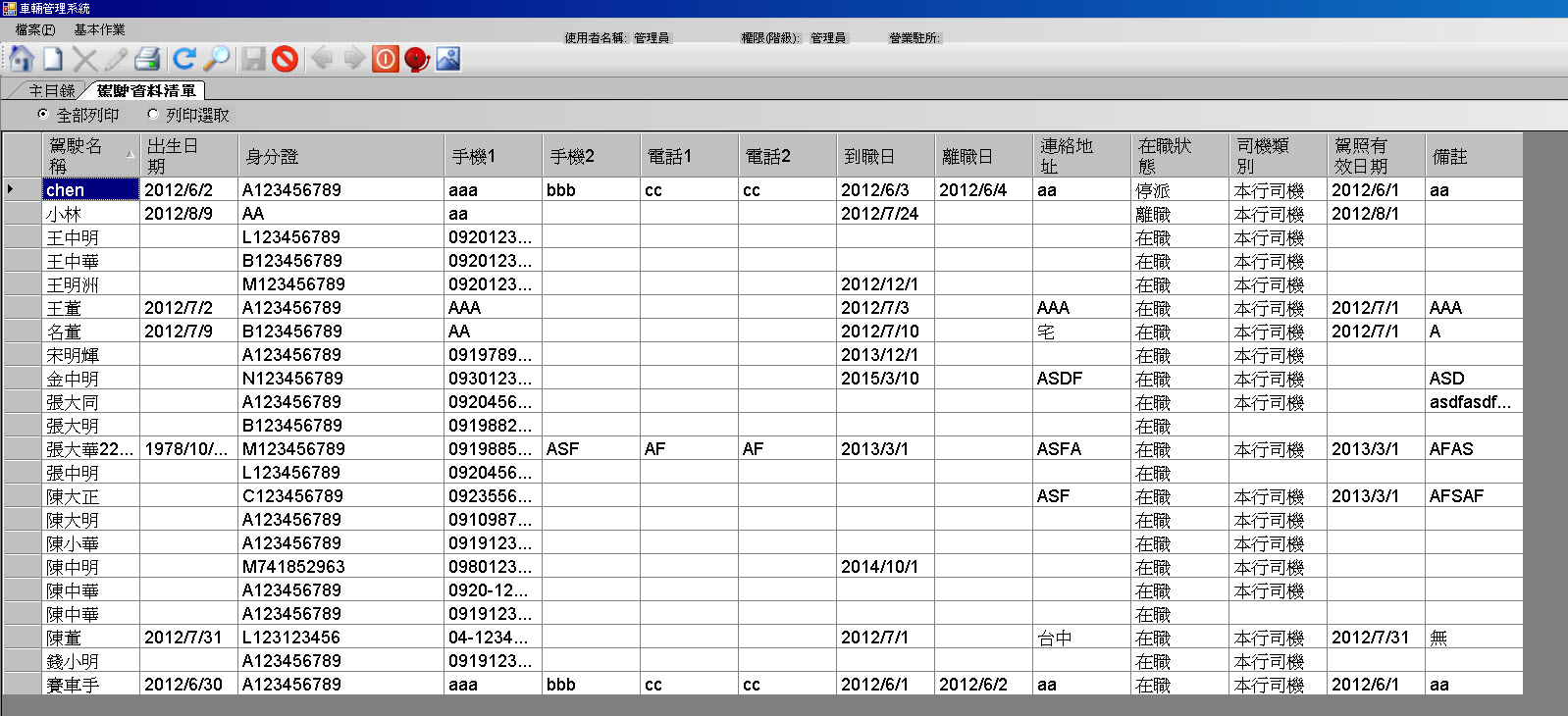Image resolution: width=1568 pixels, height=716 pixels.
Task: Switch to the 駕駛資料清單 tab
Action: point(146,91)
